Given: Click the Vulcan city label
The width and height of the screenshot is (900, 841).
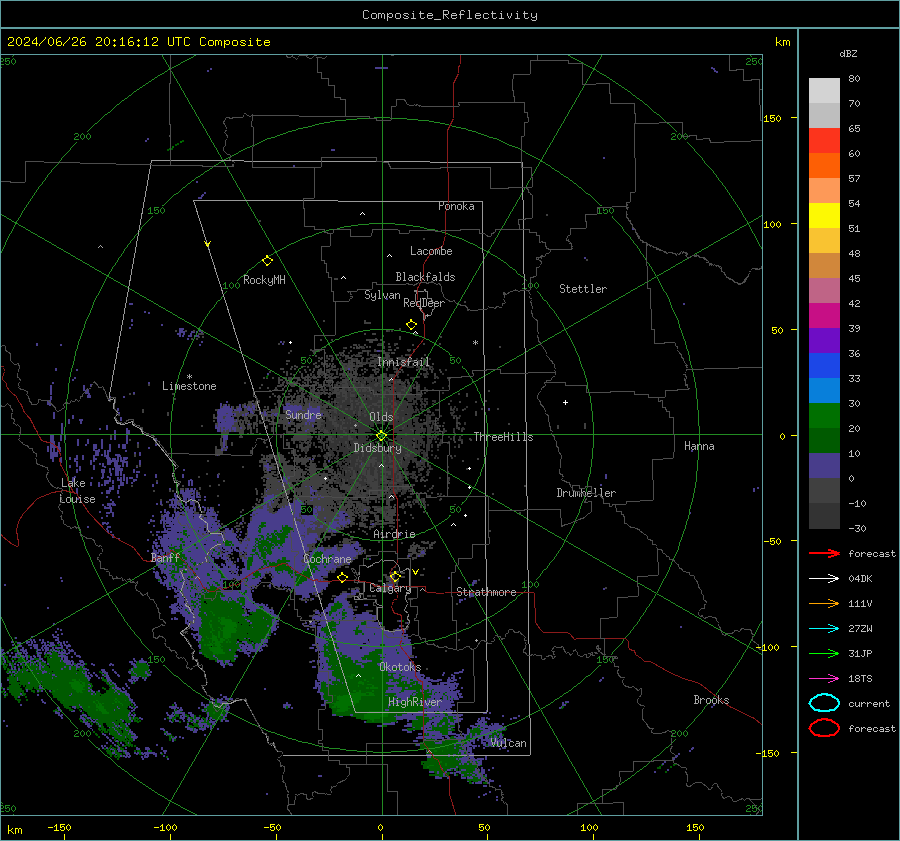Looking at the screenshot, I should tap(509, 743).
